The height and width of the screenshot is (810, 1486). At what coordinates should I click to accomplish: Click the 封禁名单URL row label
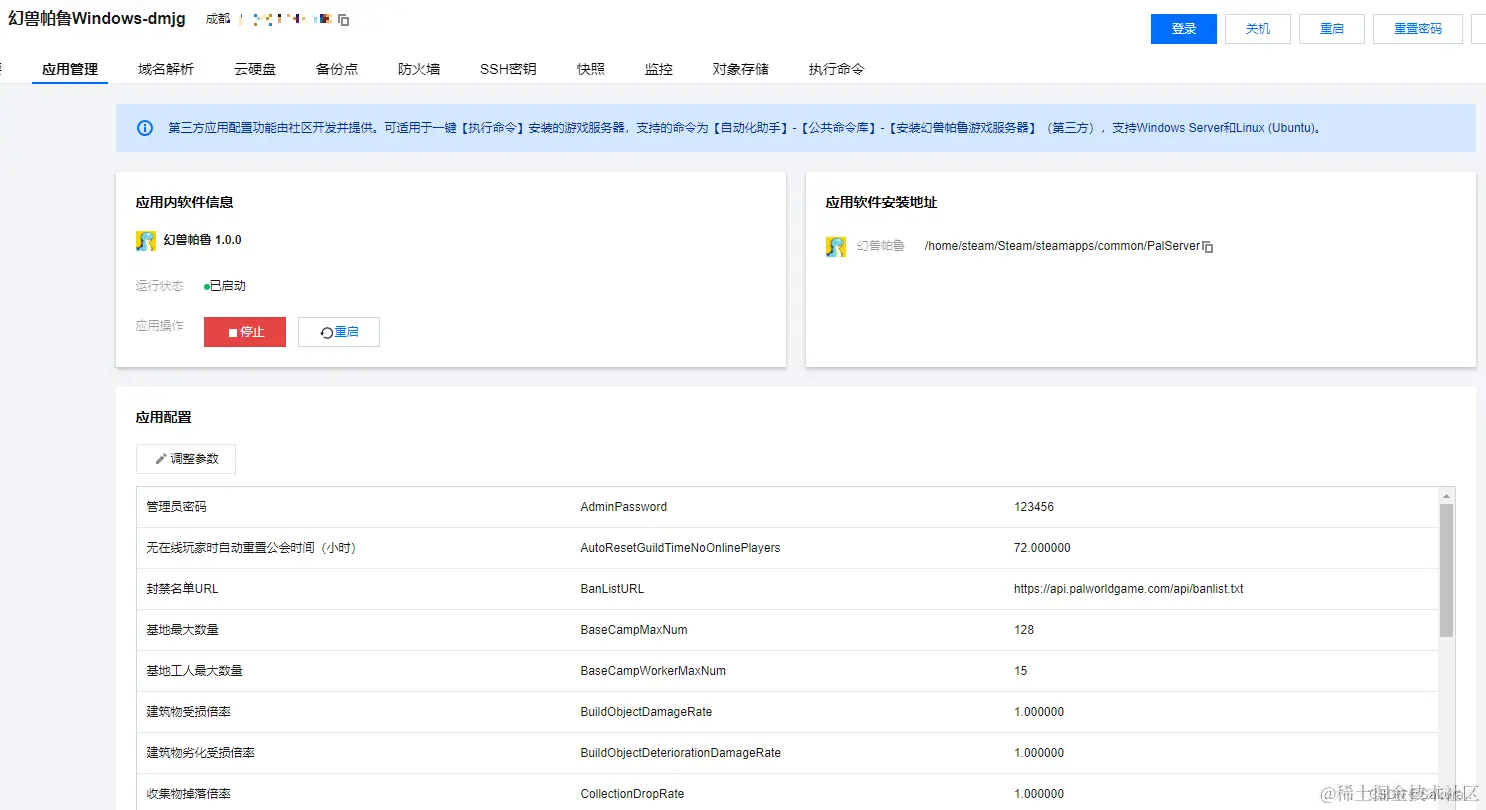pos(182,589)
